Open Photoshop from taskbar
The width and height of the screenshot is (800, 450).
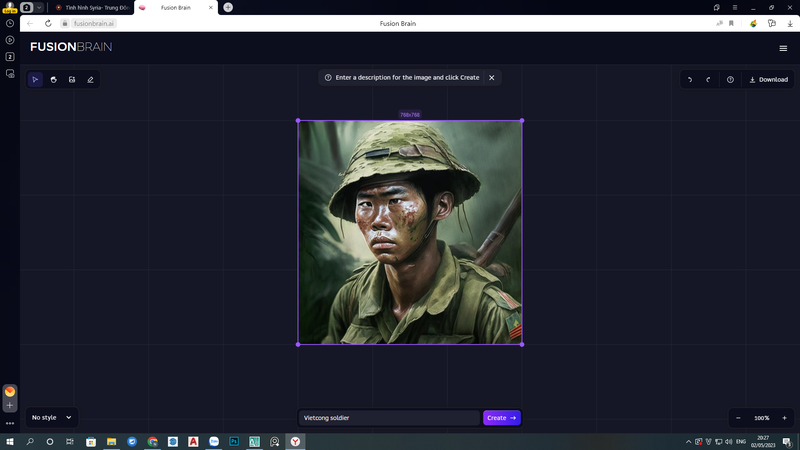tap(234, 442)
